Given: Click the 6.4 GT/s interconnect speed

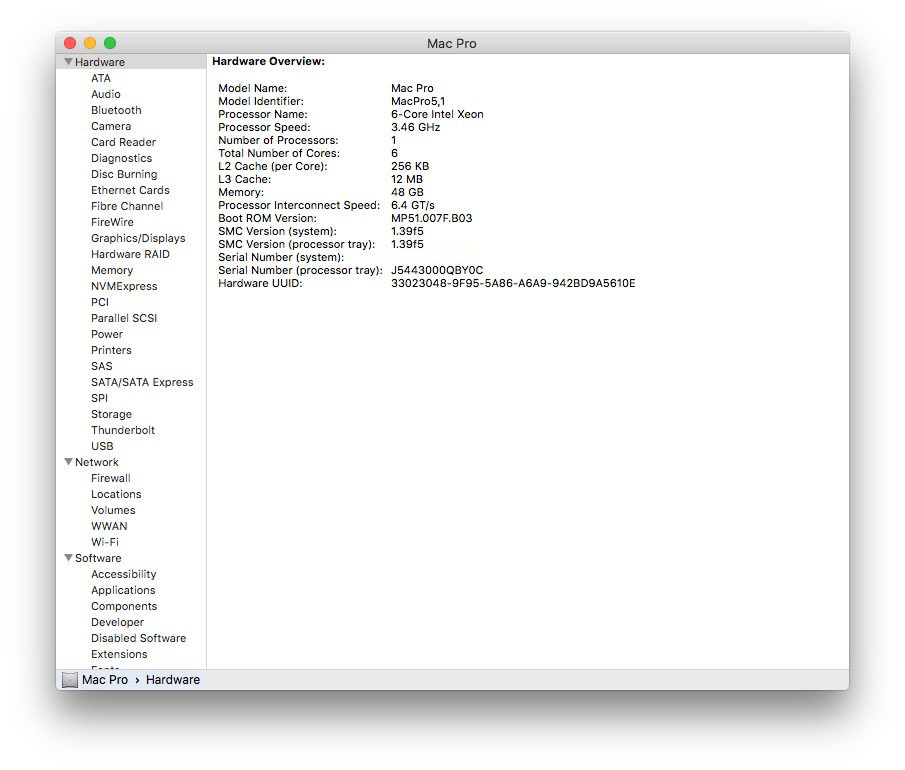Looking at the screenshot, I should 413,205.
